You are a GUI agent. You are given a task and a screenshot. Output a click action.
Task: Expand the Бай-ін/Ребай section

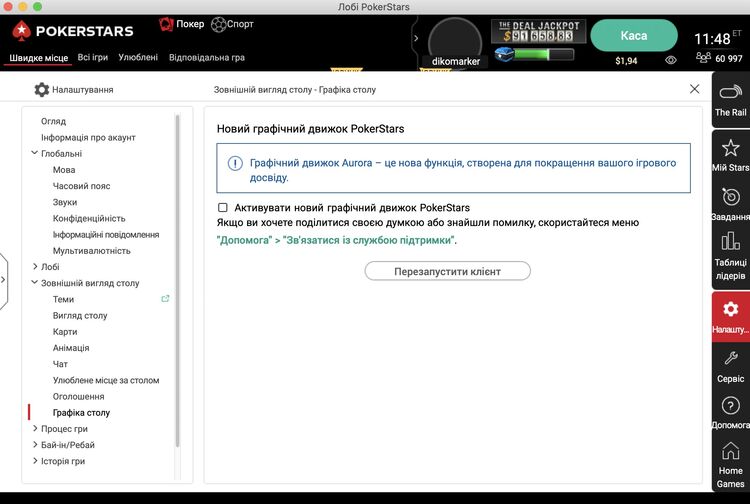34,445
